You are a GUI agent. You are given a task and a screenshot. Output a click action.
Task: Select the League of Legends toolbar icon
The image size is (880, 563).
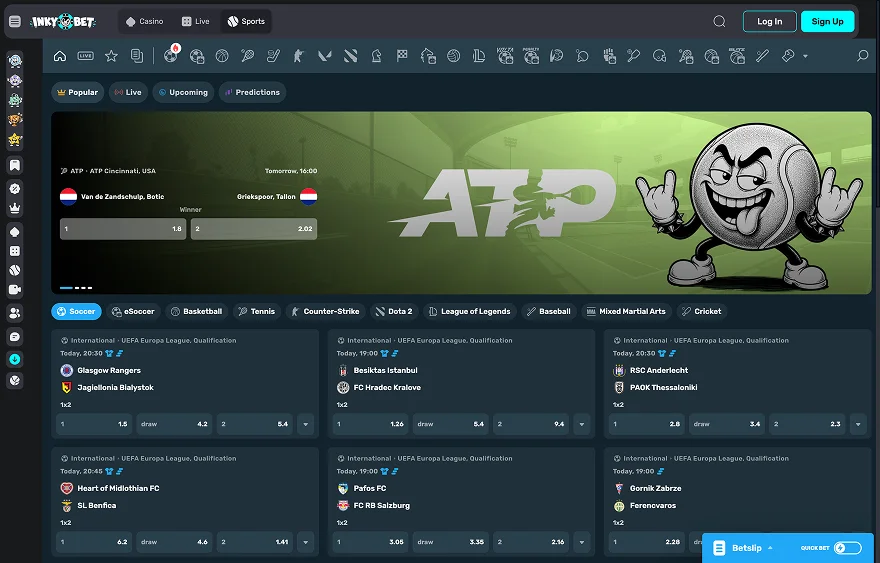pyautogui.click(x=479, y=56)
